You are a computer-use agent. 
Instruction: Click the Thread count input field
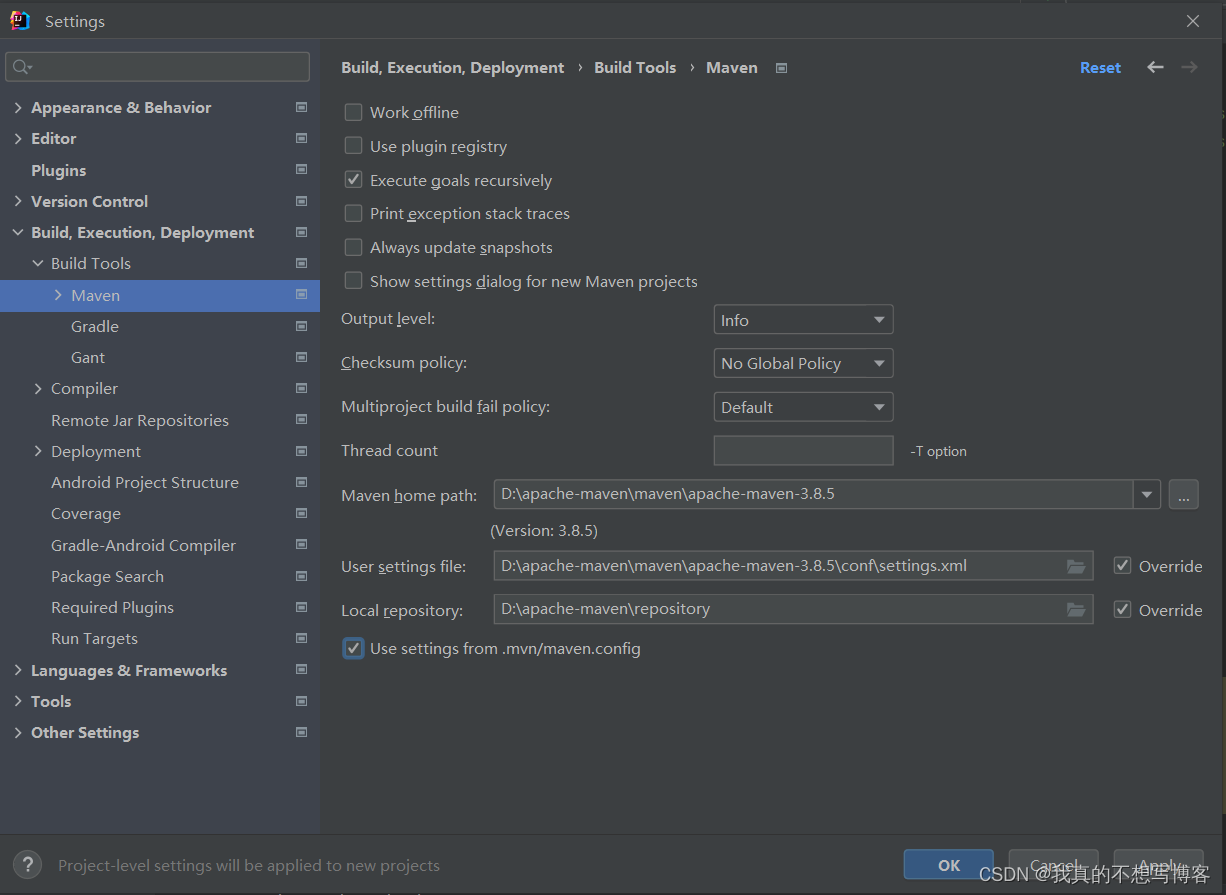[803, 450]
